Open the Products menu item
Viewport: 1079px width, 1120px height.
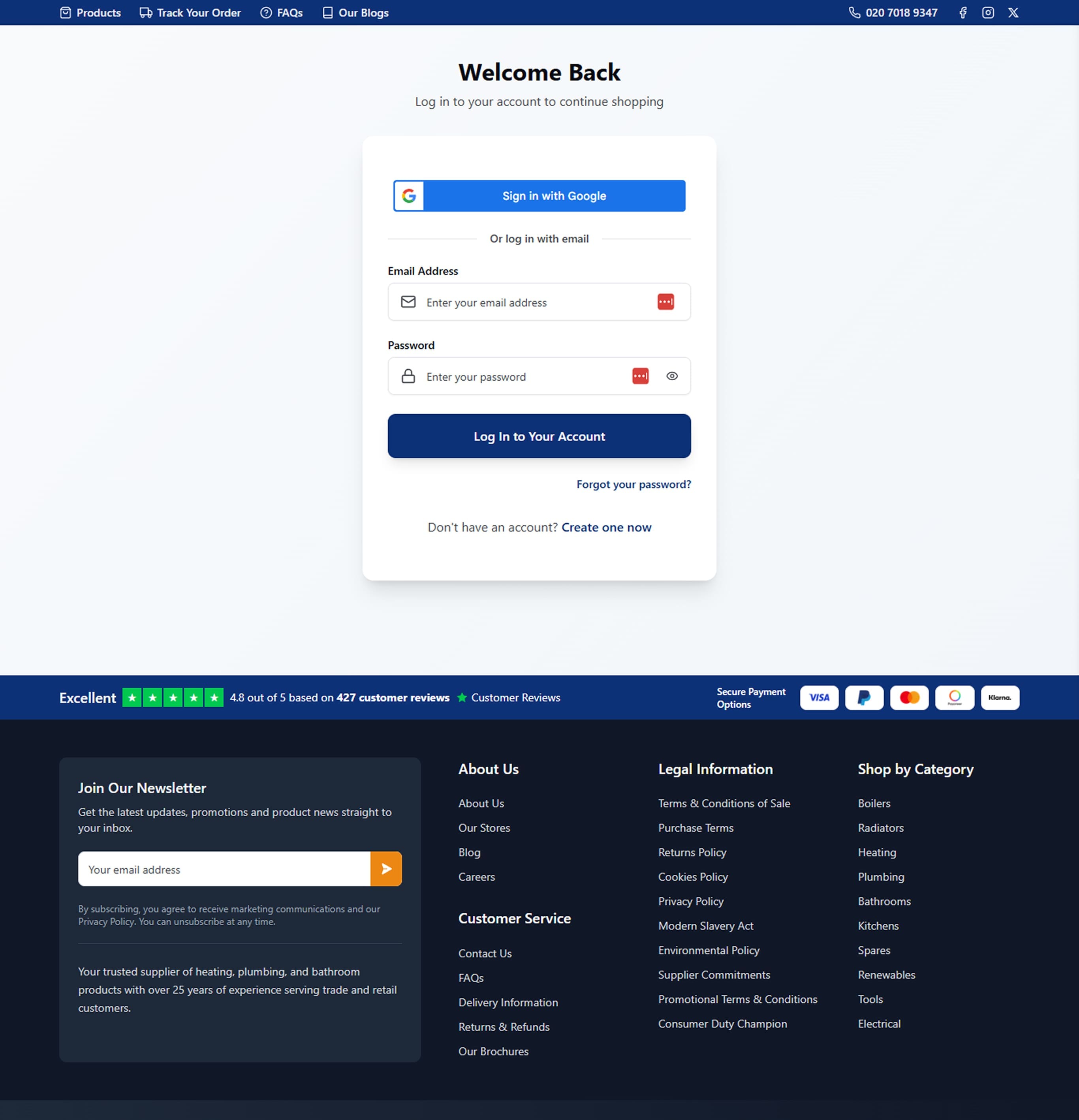click(90, 13)
